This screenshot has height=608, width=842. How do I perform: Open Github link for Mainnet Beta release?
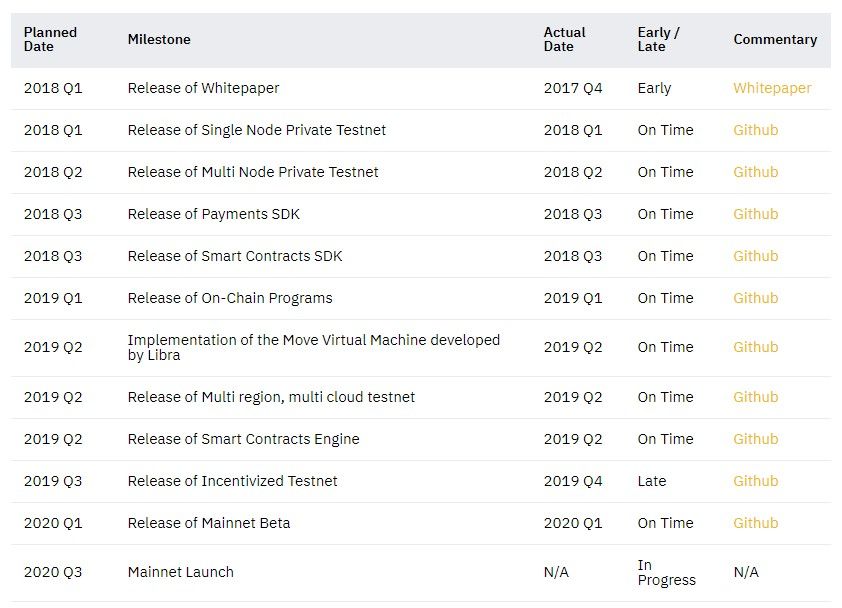[x=755, y=523]
